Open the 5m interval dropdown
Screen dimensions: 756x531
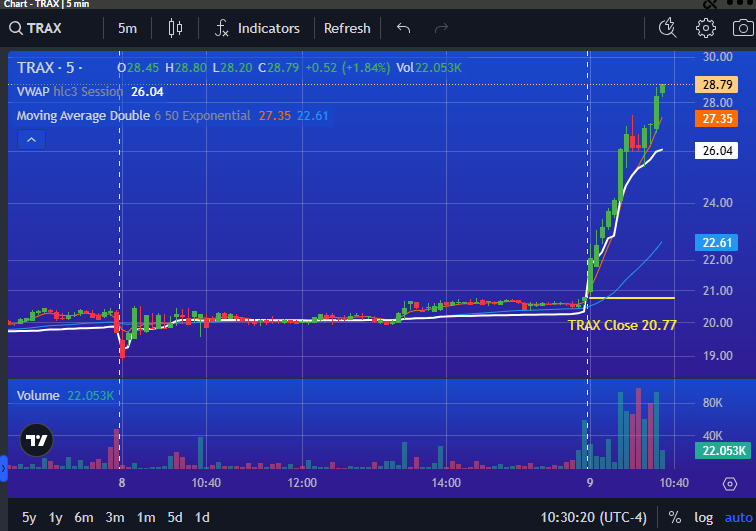tap(127, 28)
